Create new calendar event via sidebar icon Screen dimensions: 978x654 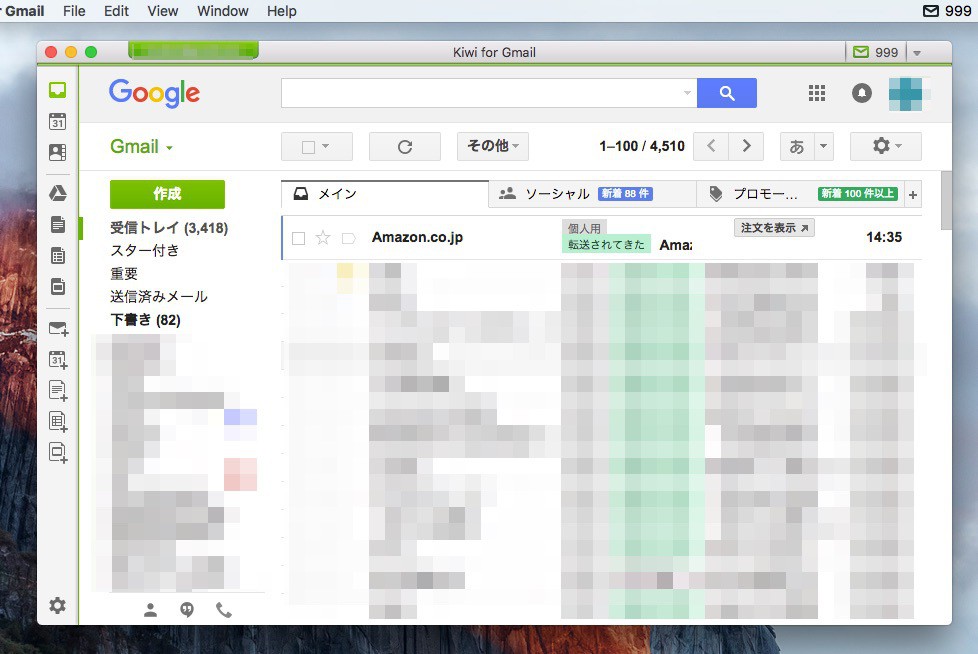pyautogui.click(x=58, y=360)
